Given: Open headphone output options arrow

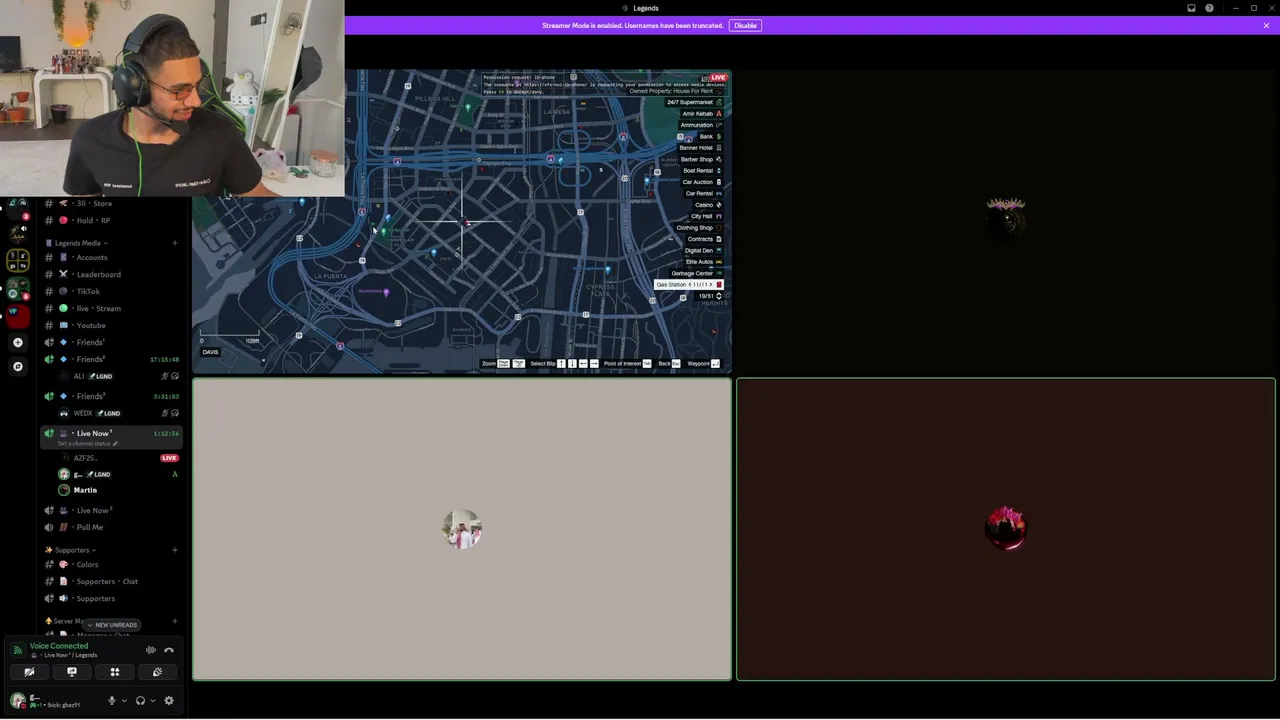Looking at the screenshot, I should coord(152,701).
